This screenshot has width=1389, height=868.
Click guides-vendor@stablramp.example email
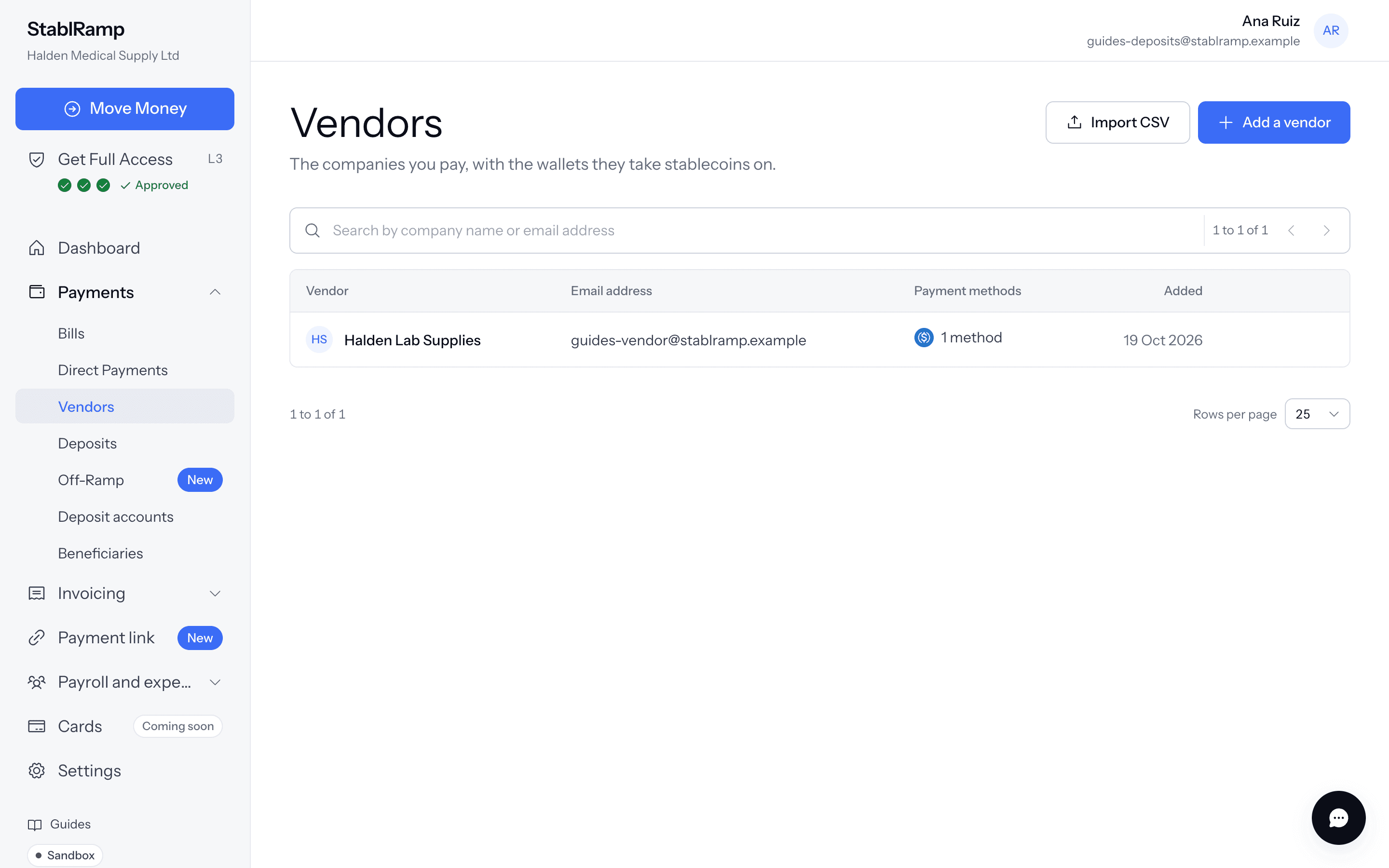coord(688,340)
